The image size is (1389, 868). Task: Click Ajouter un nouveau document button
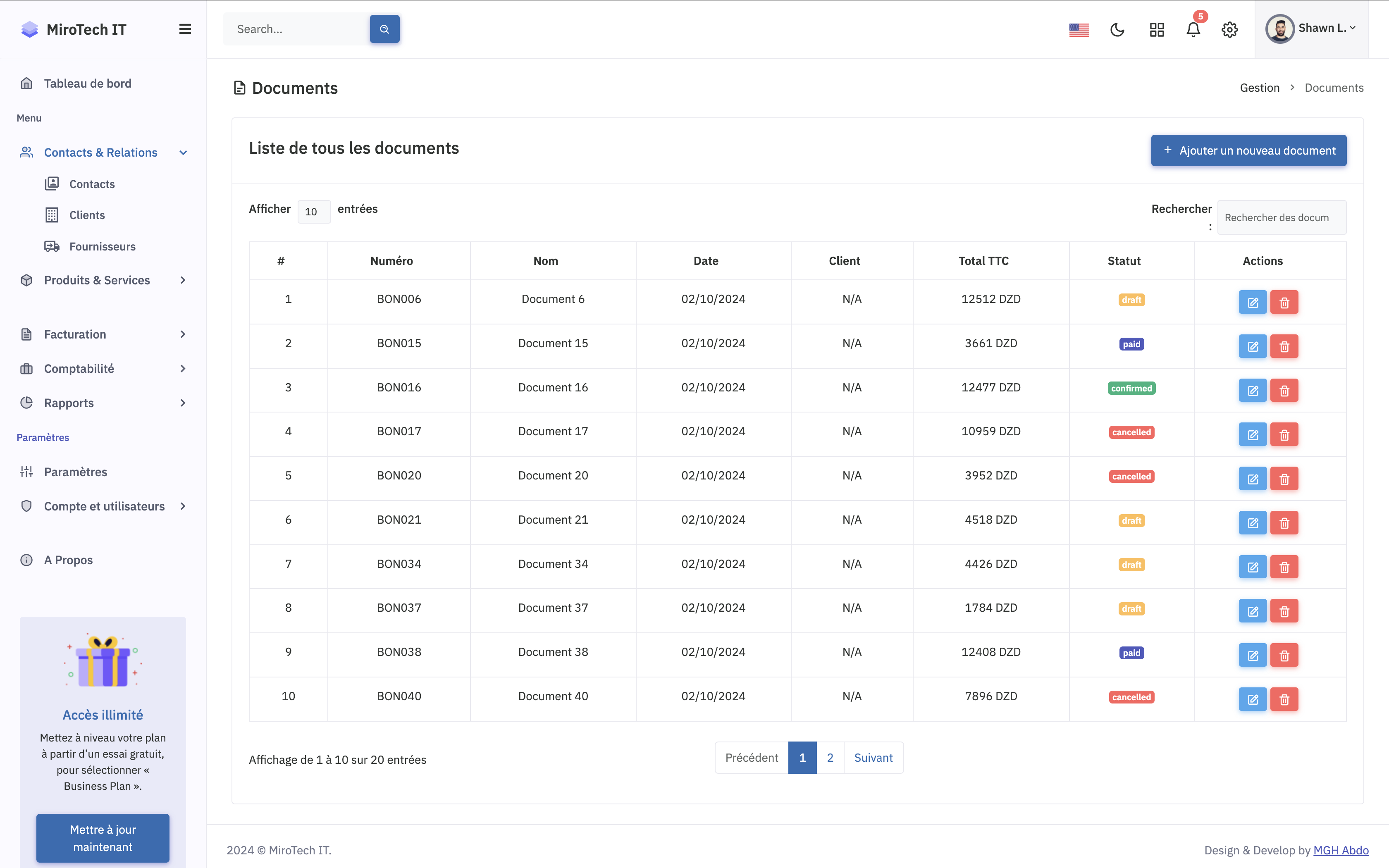[x=1248, y=150]
